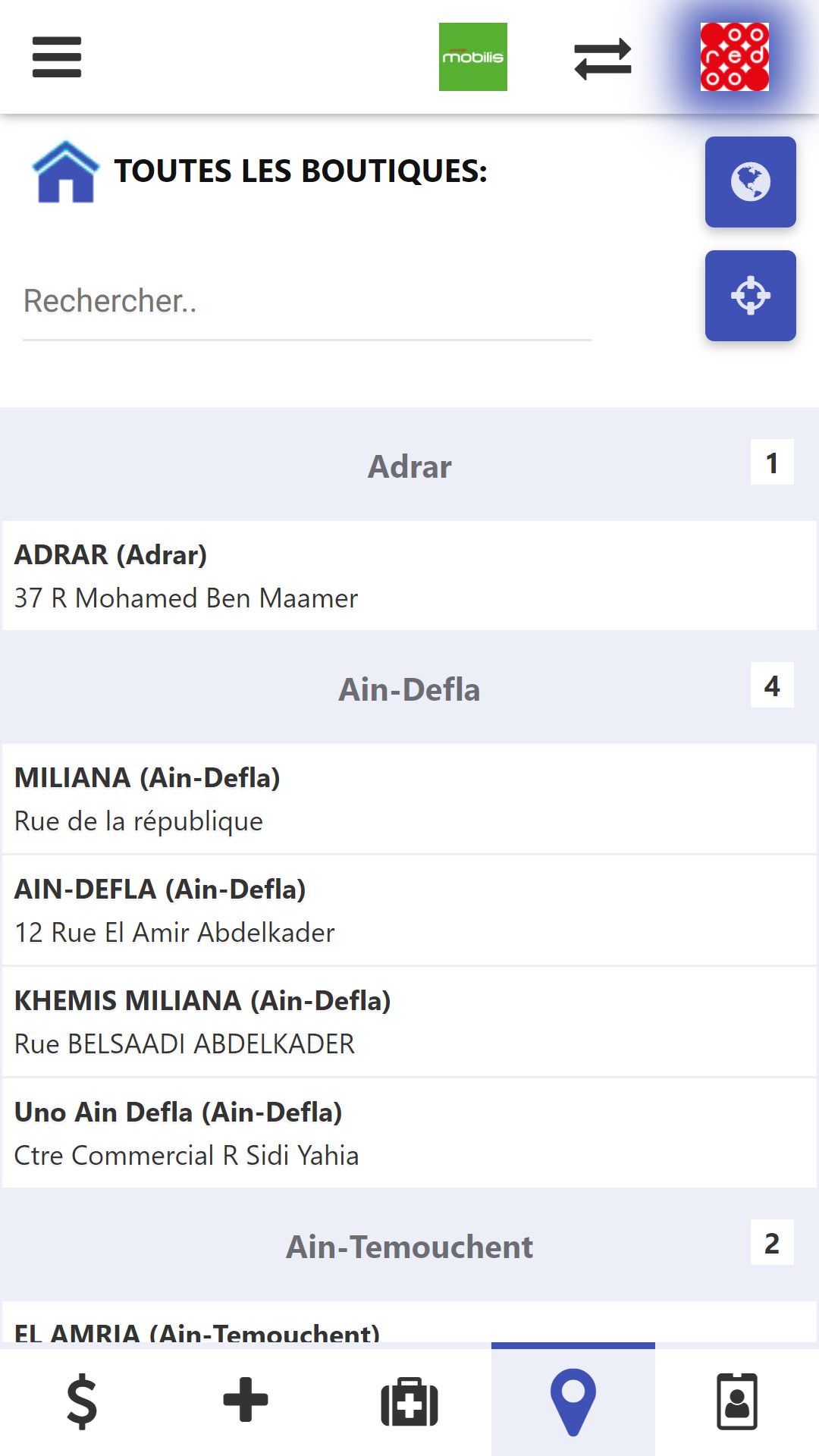Open the ADRAR boutique entry
This screenshot has height=1456, width=819.
(x=409, y=576)
